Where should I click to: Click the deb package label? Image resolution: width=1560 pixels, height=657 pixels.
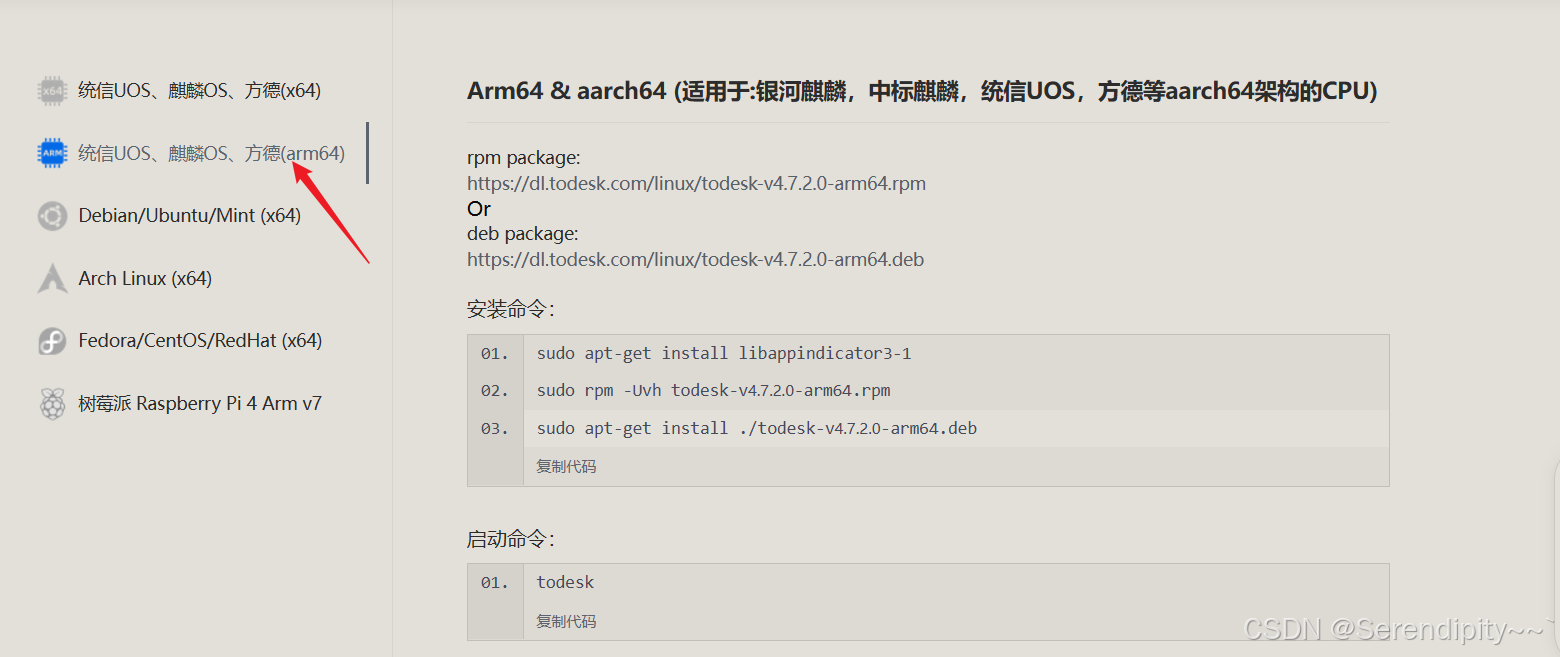point(523,234)
